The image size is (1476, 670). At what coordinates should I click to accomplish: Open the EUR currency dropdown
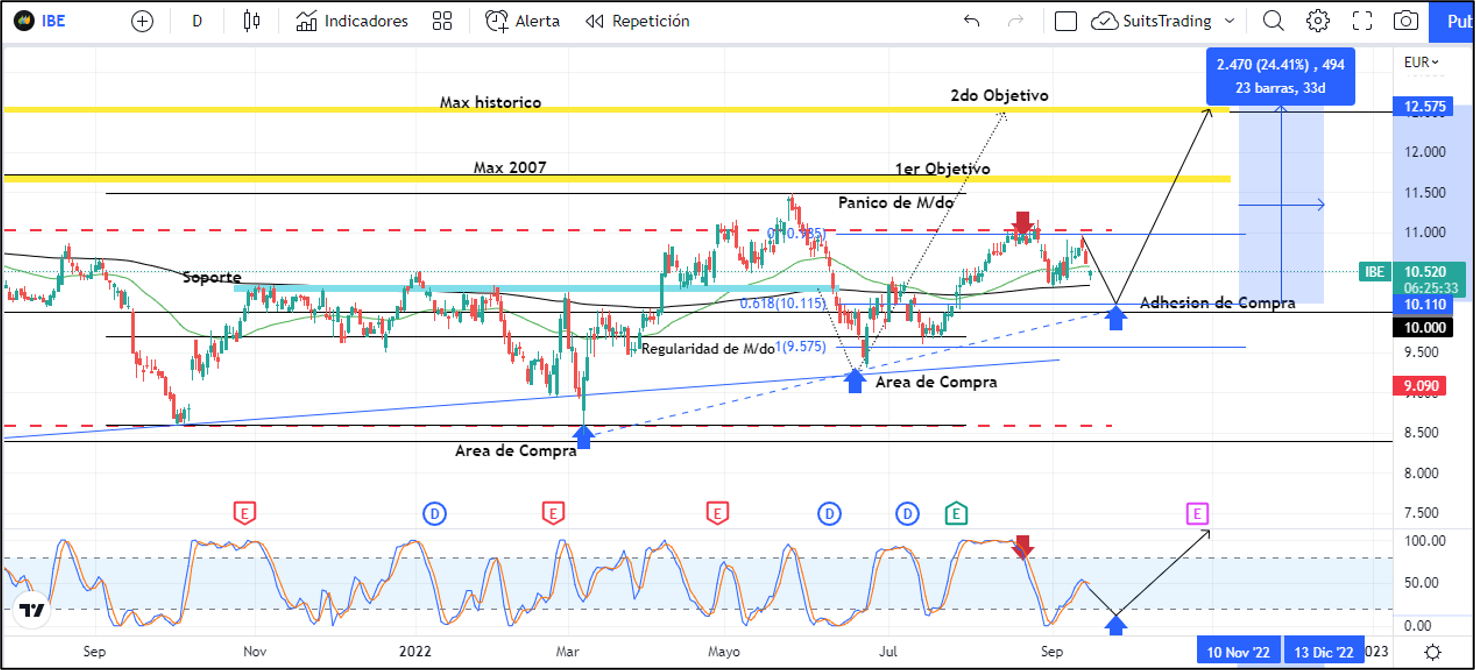(1421, 62)
